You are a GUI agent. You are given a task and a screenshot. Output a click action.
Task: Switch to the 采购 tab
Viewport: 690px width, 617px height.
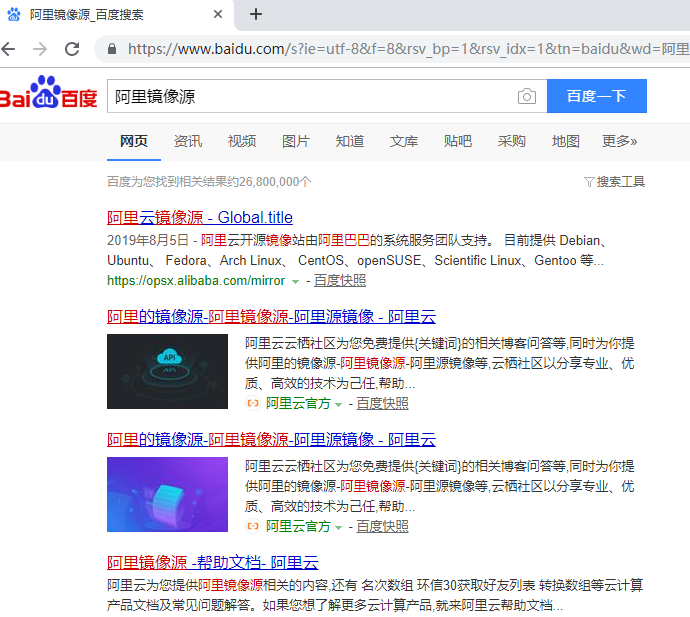(x=511, y=141)
